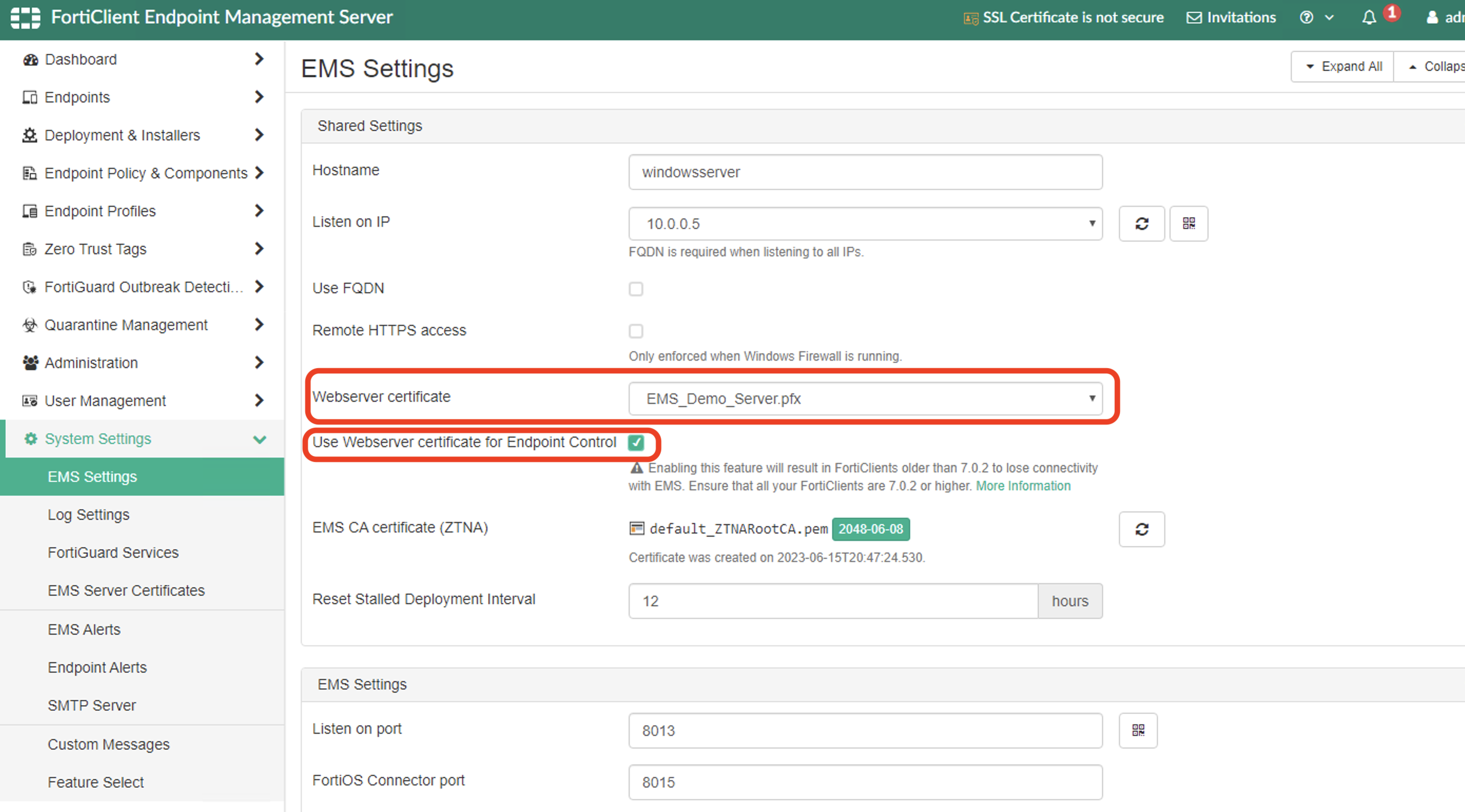Open FortiGuard Services submenu item
Image resolution: width=1465 pixels, height=812 pixels.
(142, 553)
